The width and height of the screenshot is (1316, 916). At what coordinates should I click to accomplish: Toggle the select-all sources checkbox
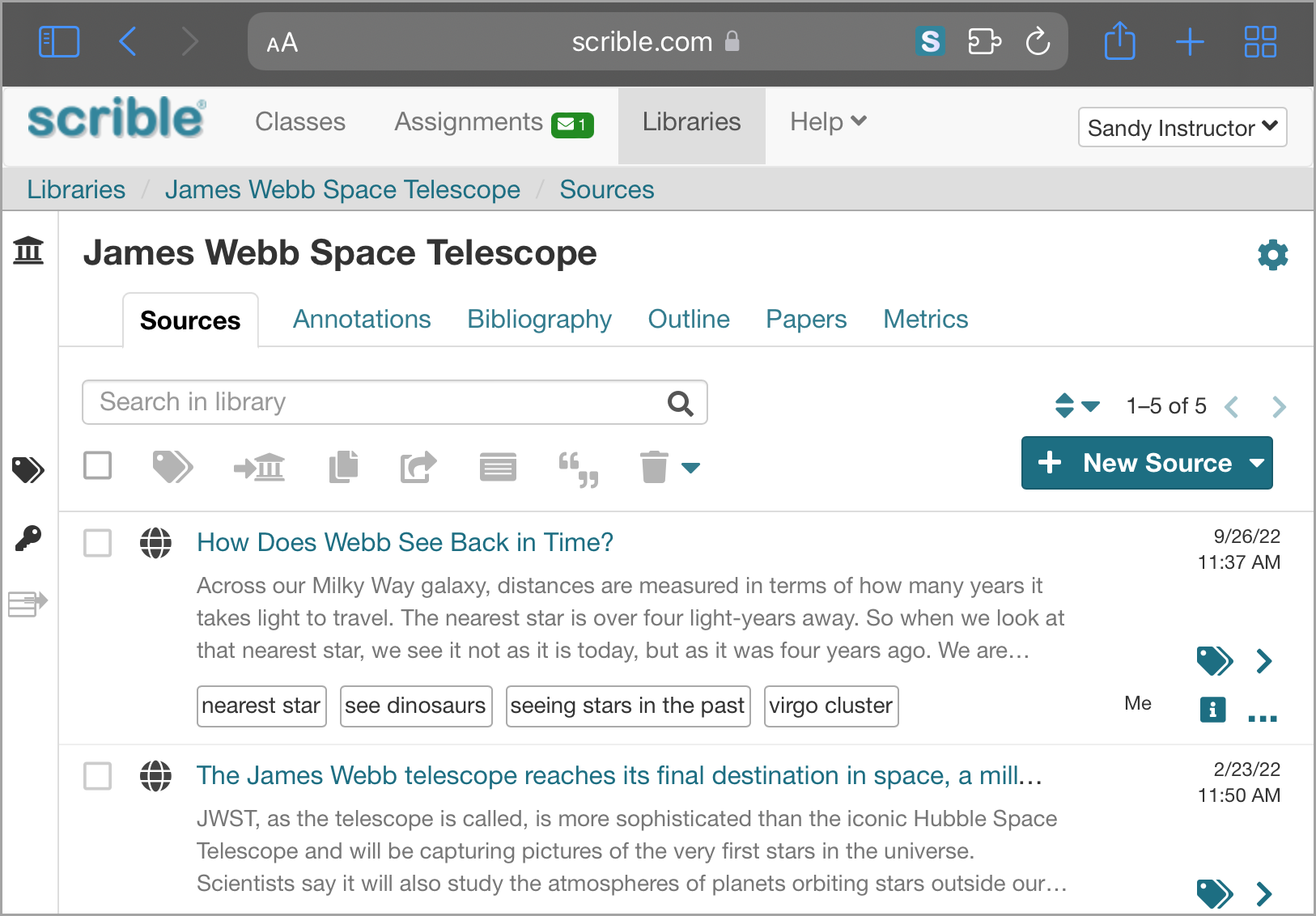98,465
